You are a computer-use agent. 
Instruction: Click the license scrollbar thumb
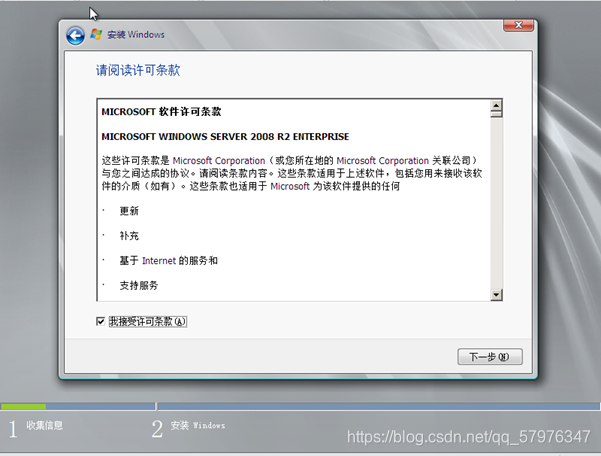click(496, 114)
